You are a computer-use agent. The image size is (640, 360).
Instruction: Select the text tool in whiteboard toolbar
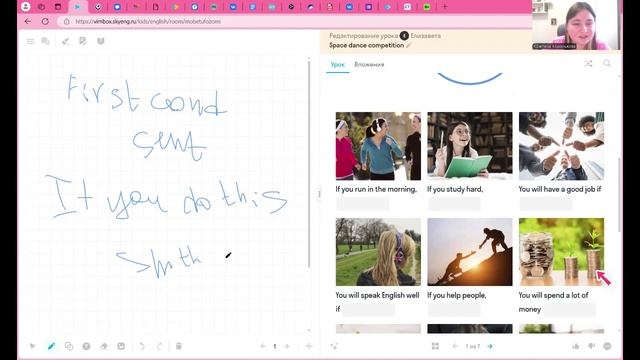[x=86, y=346]
